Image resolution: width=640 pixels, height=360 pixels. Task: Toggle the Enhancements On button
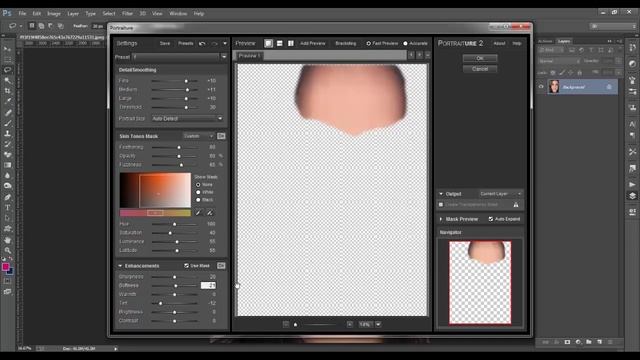(x=221, y=266)
